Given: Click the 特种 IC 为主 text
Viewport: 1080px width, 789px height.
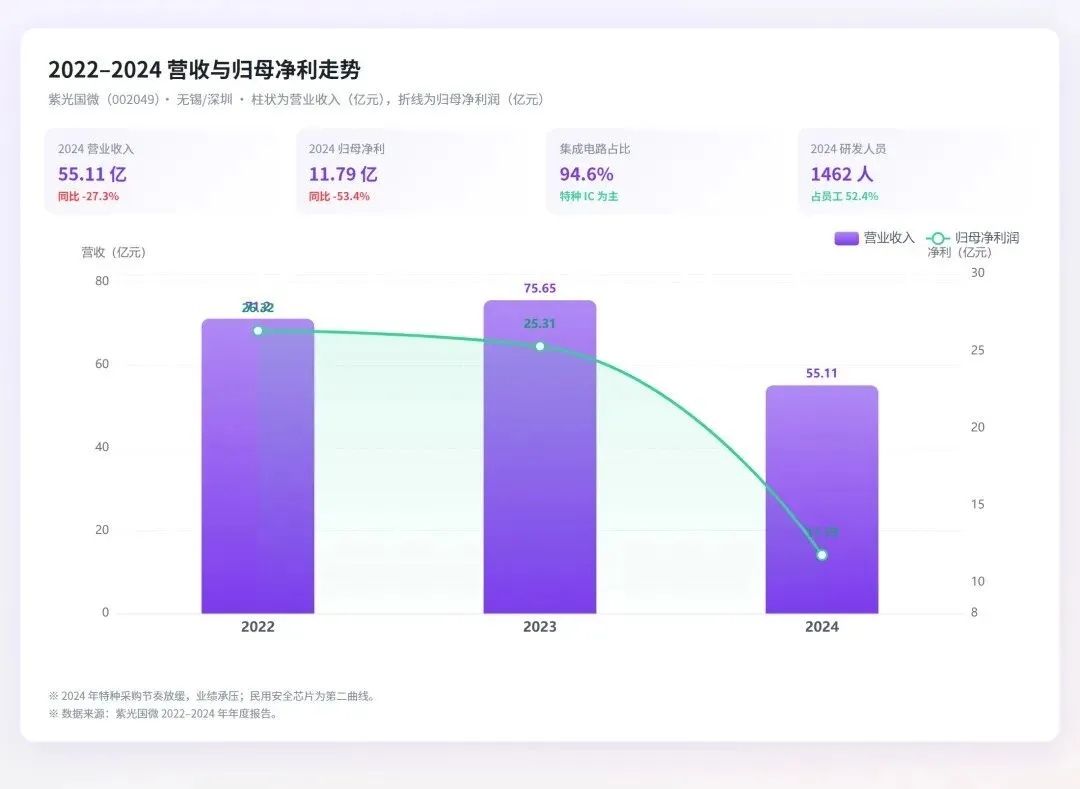Looking at the screenshot, I should [589, 196].
